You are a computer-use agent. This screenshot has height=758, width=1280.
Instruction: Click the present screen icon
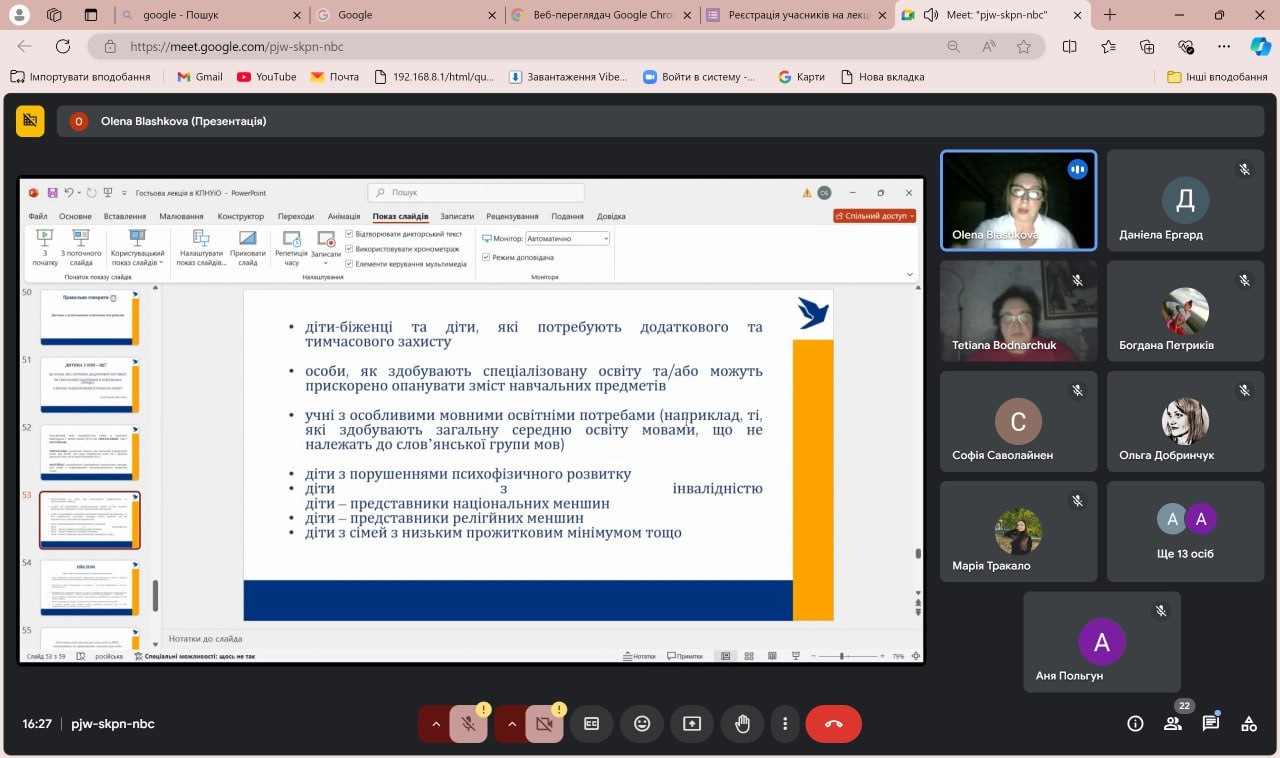coord(692,724)
